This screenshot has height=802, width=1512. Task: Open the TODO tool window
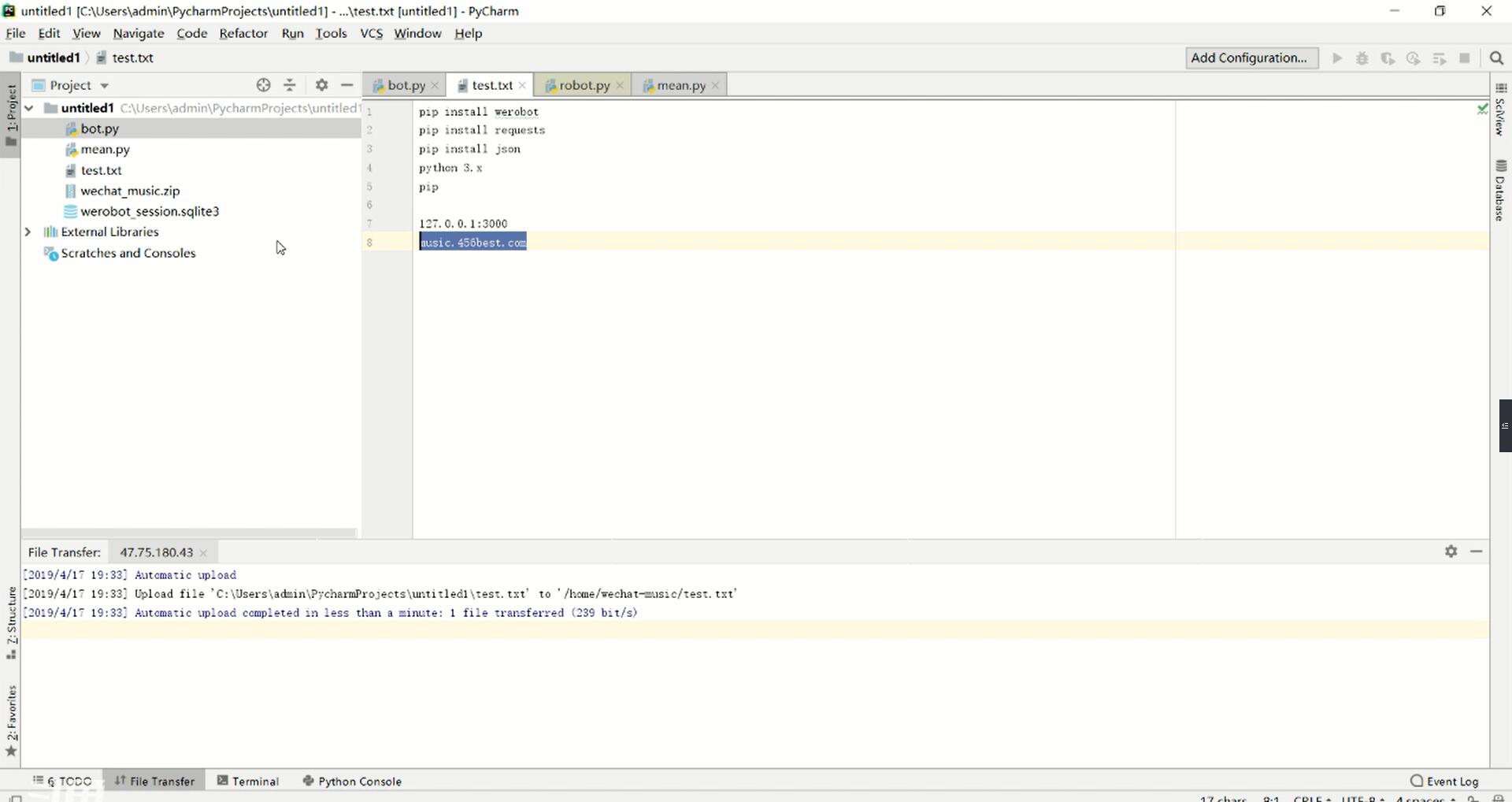pyautogui.click(x=62, y=781)
